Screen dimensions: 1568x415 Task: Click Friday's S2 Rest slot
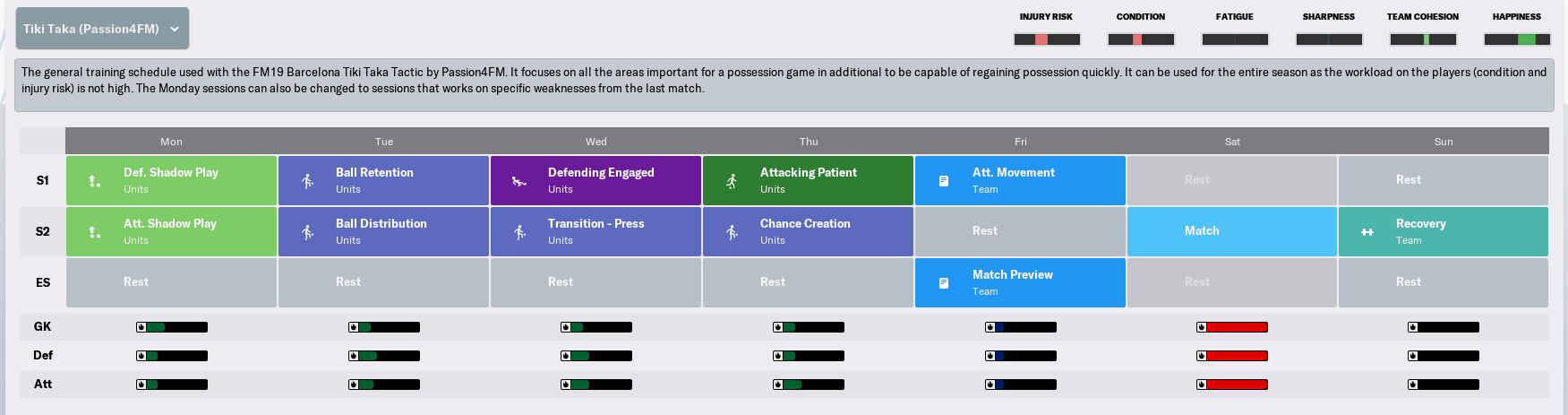[x=1020, y=231]
